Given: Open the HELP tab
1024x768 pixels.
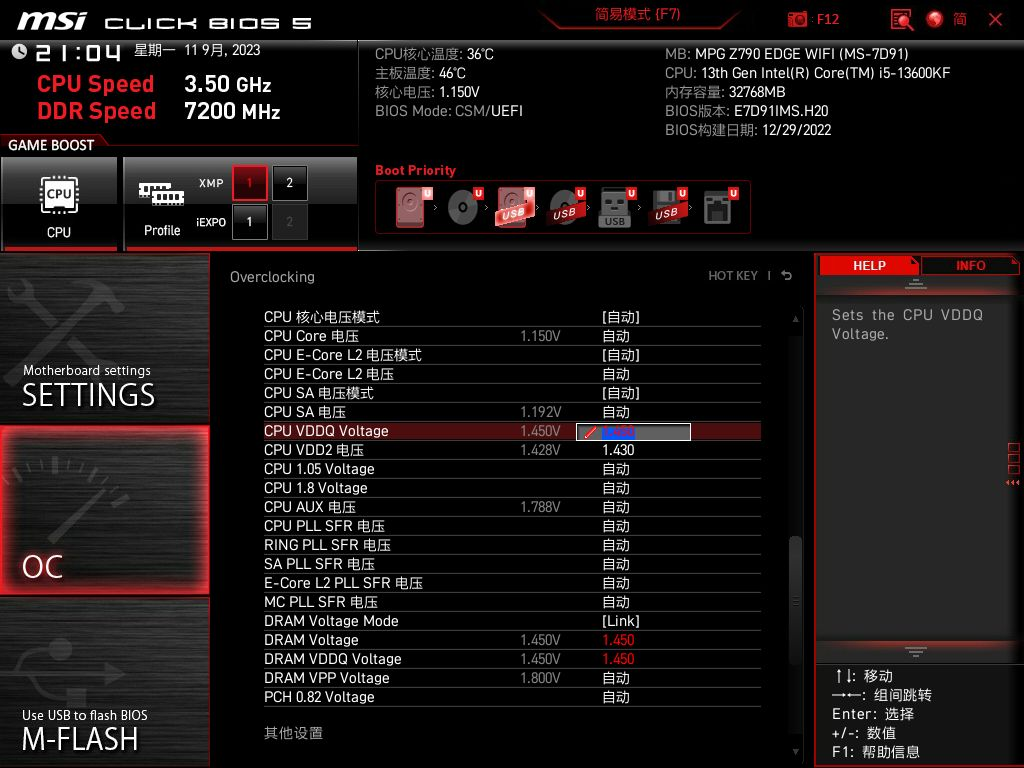Looking at the screenshot, I should tap(869, 266).
